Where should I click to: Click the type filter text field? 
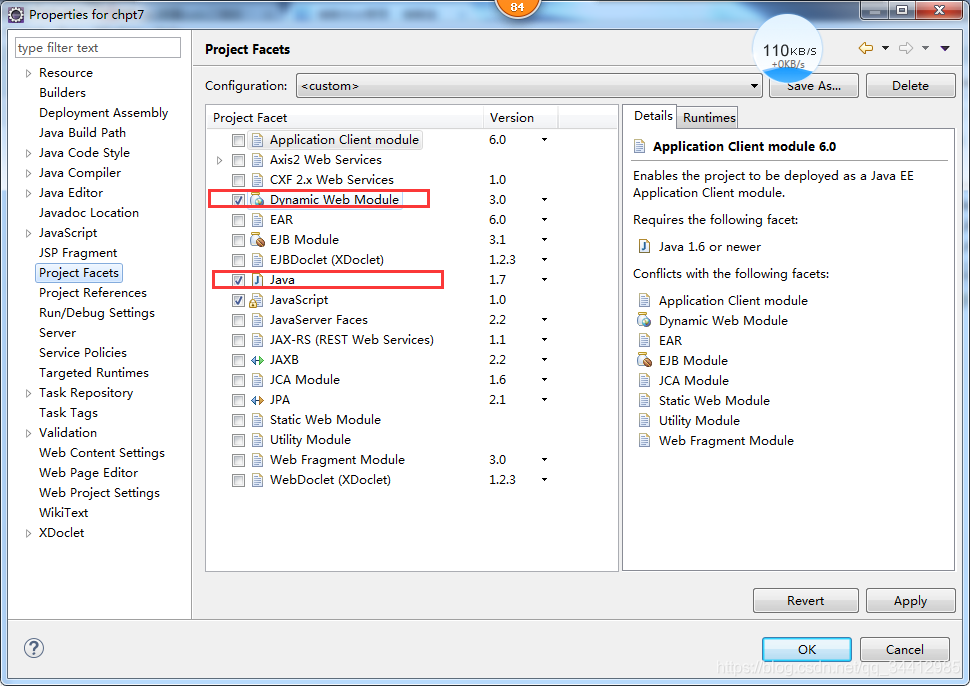tap(98, 48)
